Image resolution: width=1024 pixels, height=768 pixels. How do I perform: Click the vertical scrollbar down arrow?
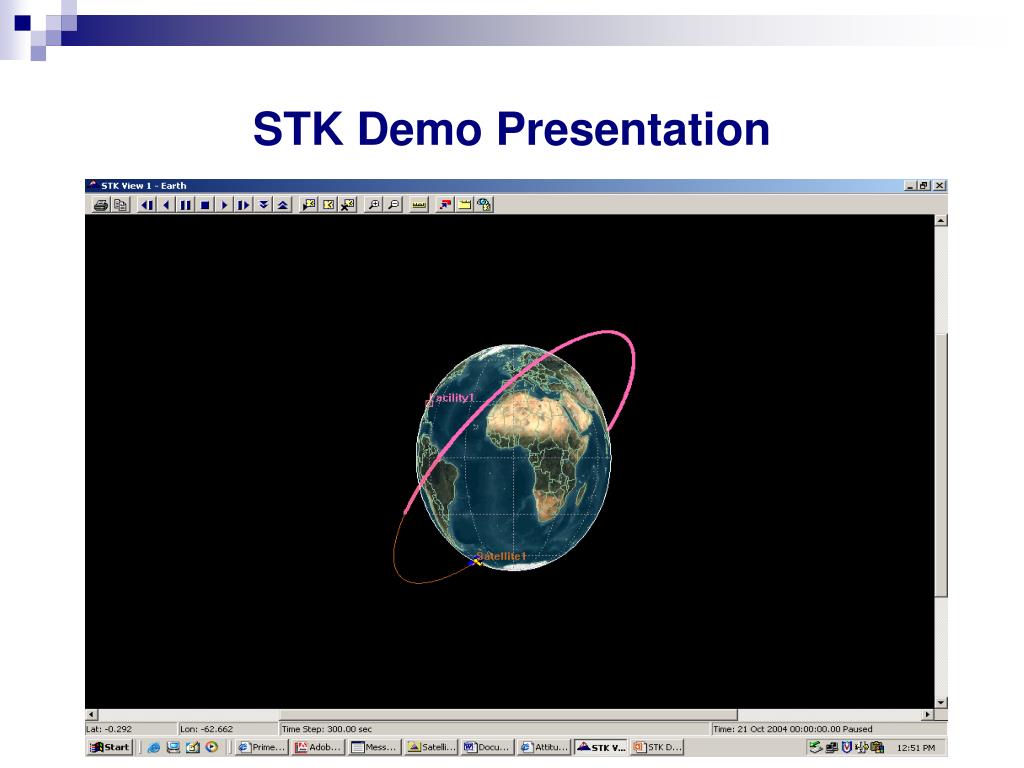[x=941, y=703]
